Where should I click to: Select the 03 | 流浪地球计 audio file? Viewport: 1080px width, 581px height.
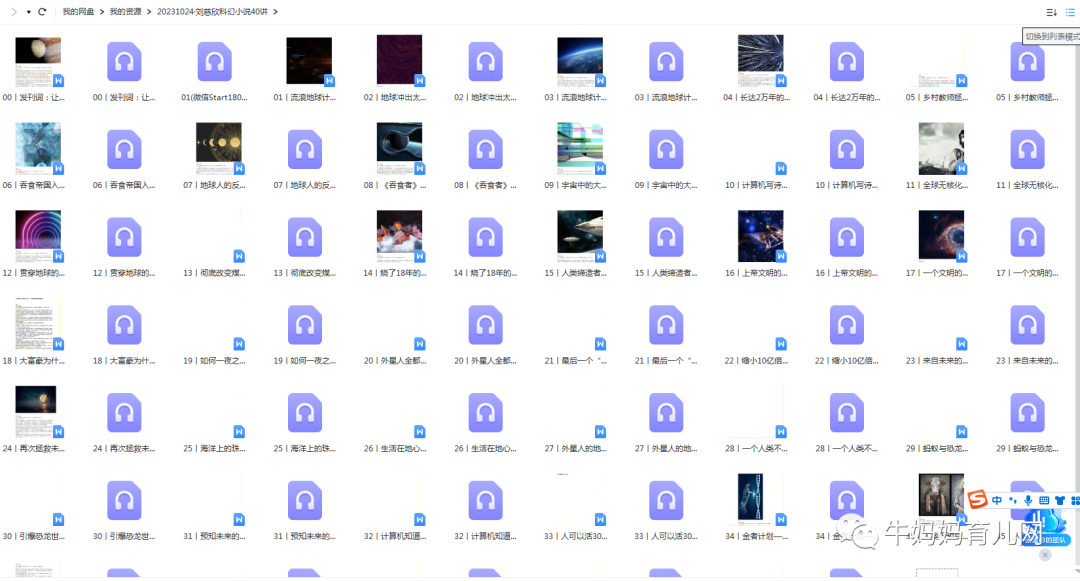click(666, 62)
